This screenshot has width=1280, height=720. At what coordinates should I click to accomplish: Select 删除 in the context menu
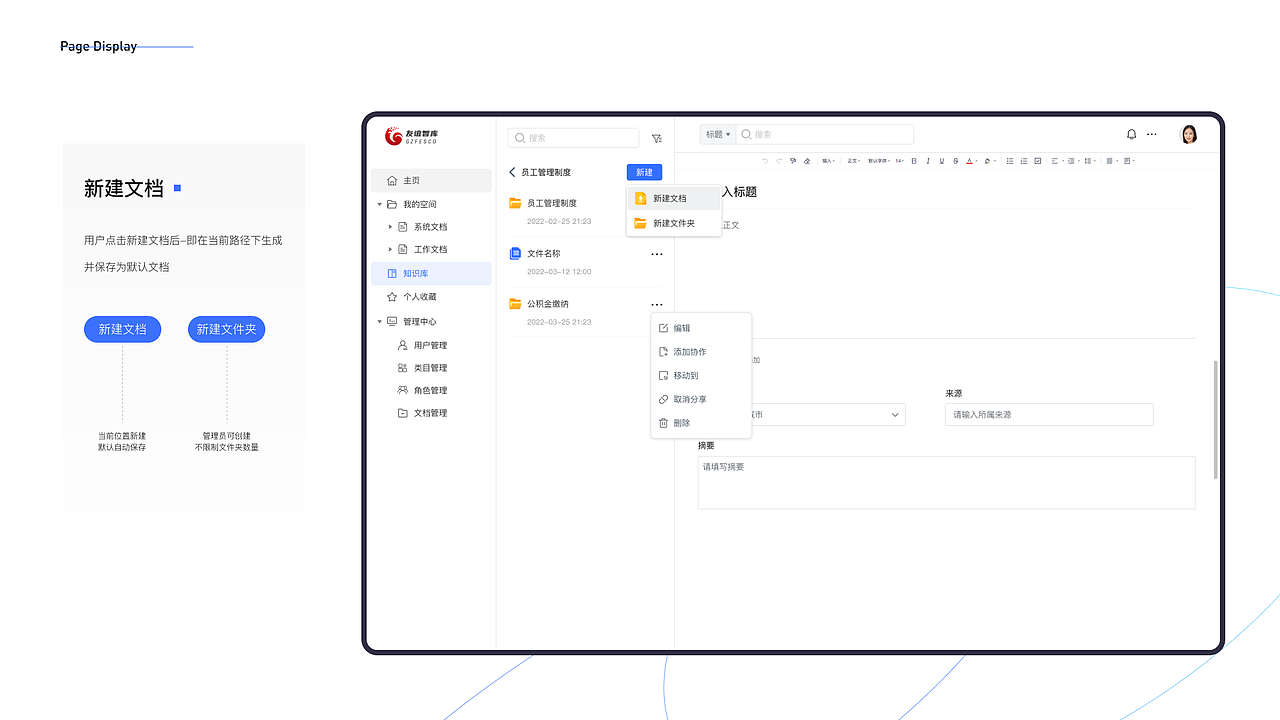701,423
